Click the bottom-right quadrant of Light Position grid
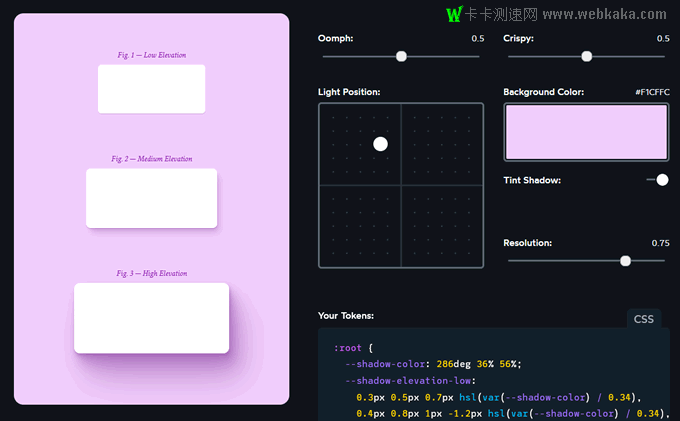This screenshot has width=680, height=421. [x=441, y=226]
